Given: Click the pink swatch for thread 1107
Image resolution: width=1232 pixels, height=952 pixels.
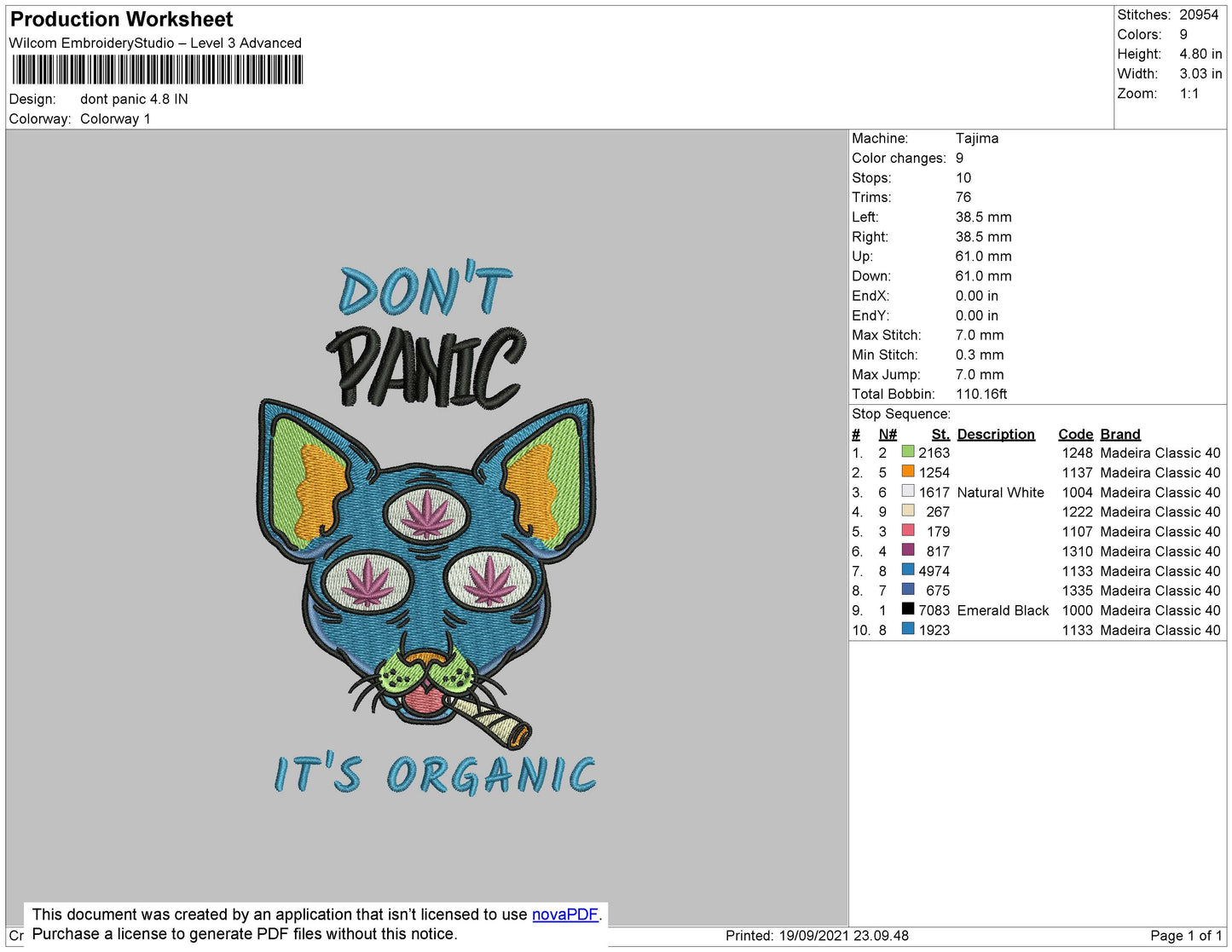Looking at the screenshot, I should (908, 531).
